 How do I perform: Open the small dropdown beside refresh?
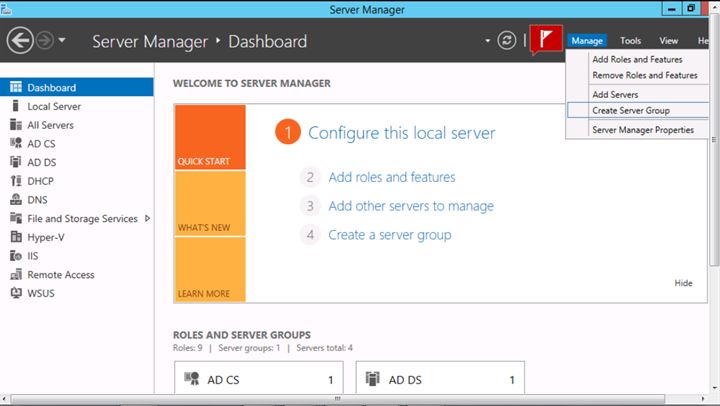[487, 41]
